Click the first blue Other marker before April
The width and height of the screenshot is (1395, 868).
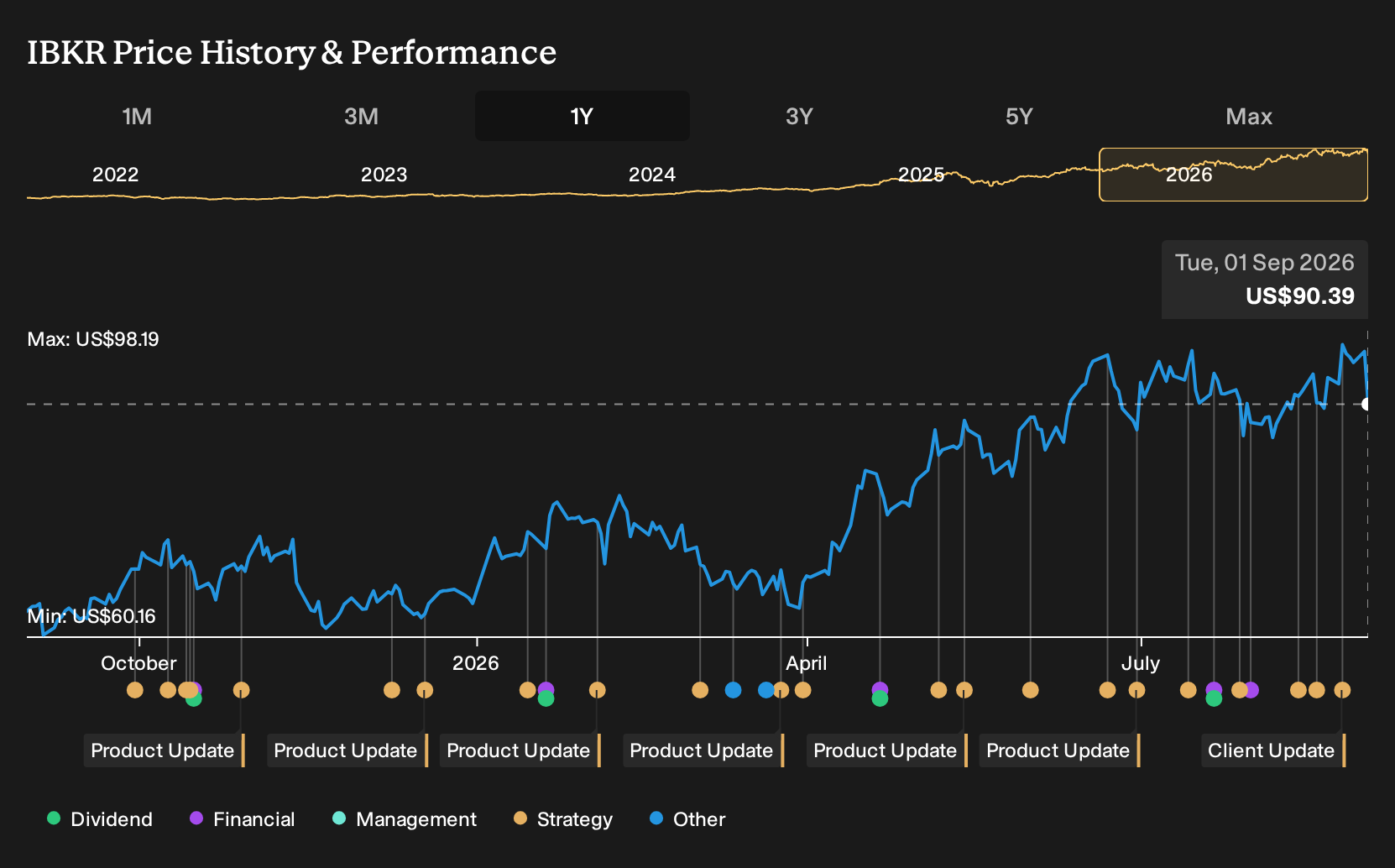click(x=733, y=690)
